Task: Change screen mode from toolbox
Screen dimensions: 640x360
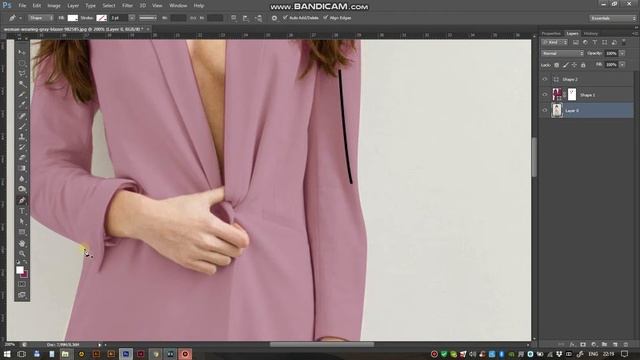Action: point(22,295)
